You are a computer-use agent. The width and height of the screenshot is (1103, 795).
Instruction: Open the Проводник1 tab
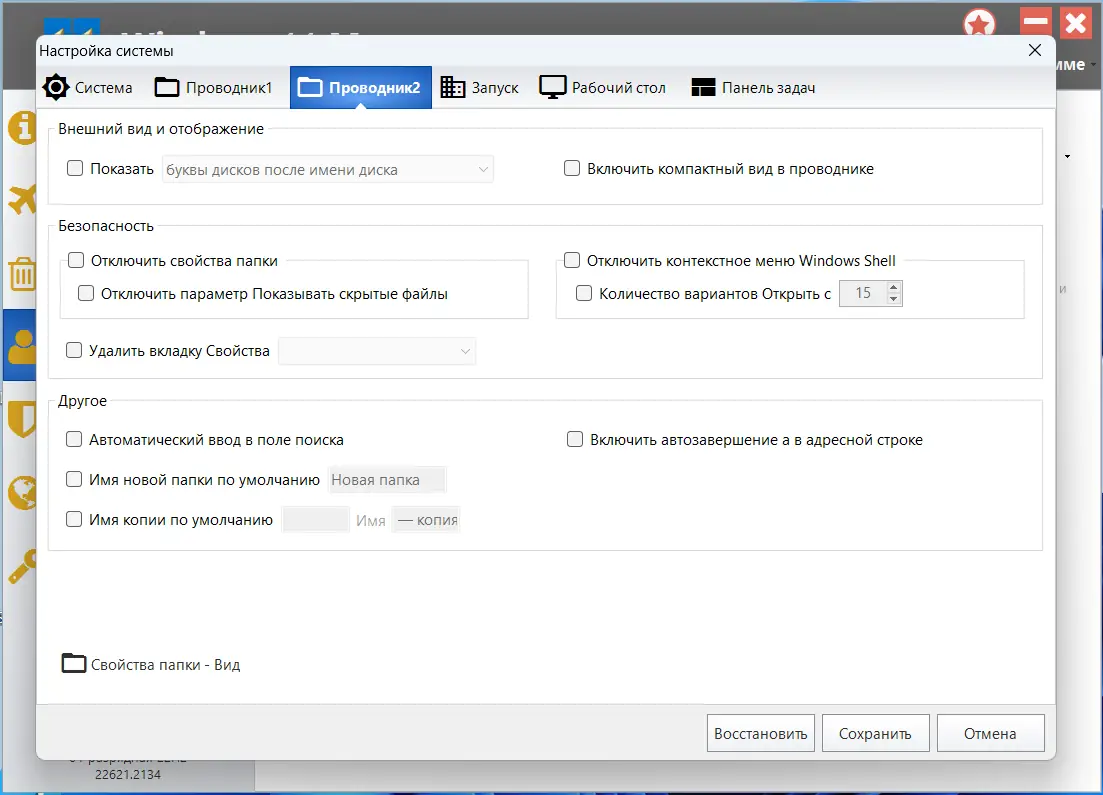click(x=214, y=87)
